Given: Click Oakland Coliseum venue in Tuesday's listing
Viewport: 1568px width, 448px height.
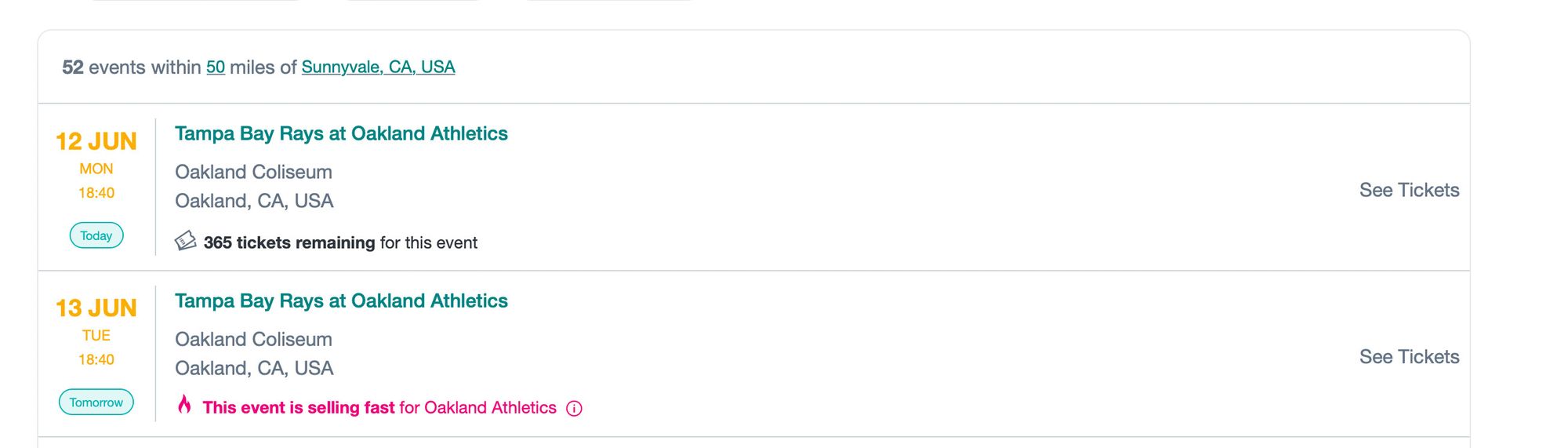Looking at the screenshot, I should pos(253,339).
